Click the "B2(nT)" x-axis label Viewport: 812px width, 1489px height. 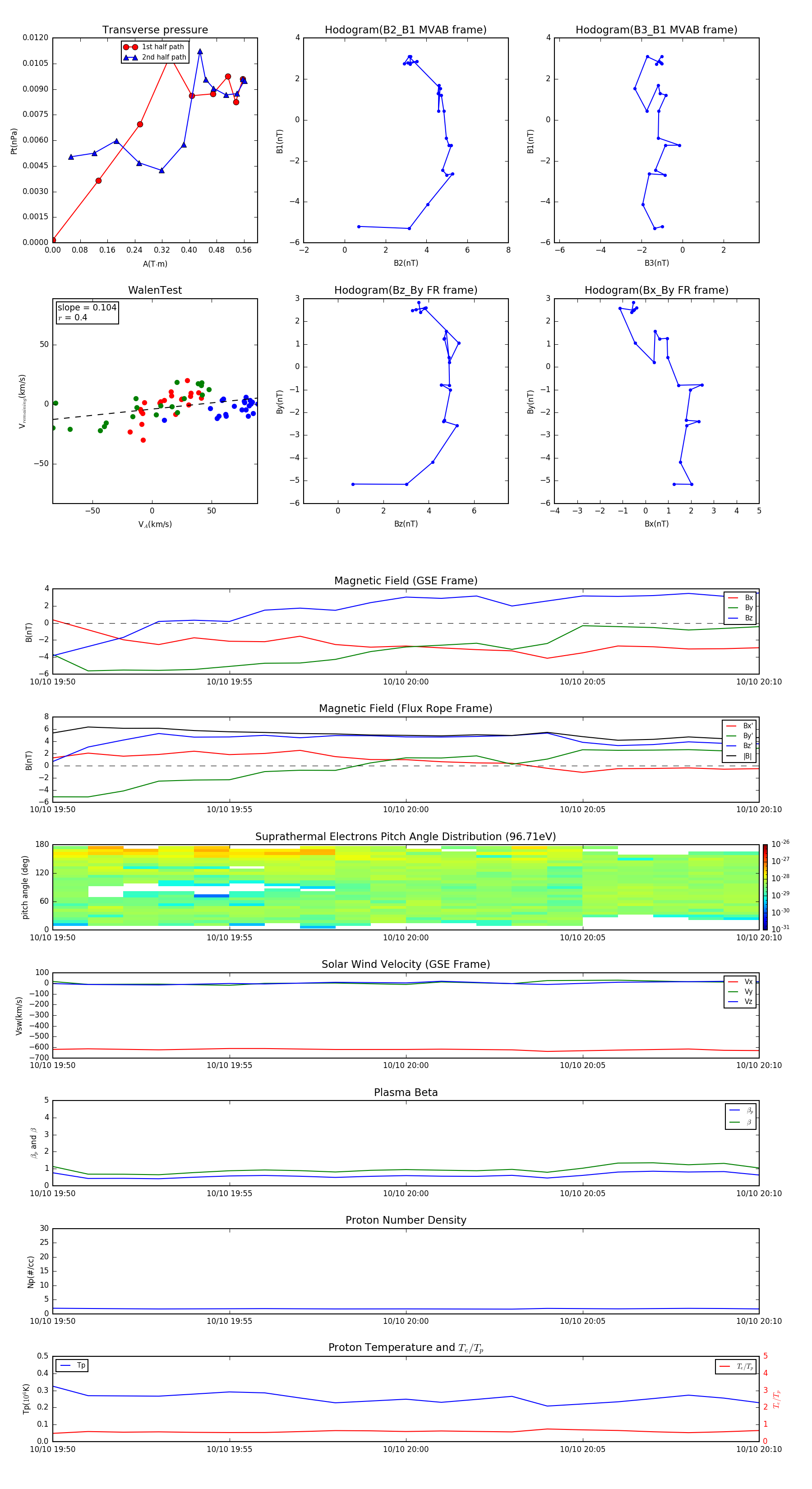tap(406, 263)
